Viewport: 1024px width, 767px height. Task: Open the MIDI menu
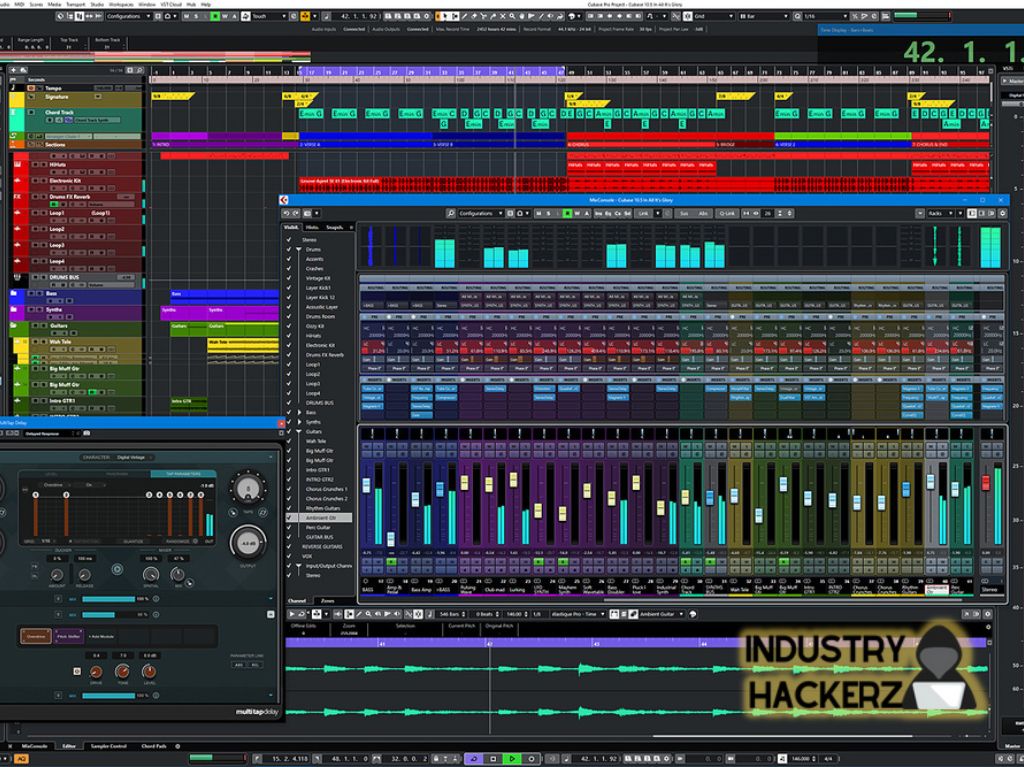point(20,4)
